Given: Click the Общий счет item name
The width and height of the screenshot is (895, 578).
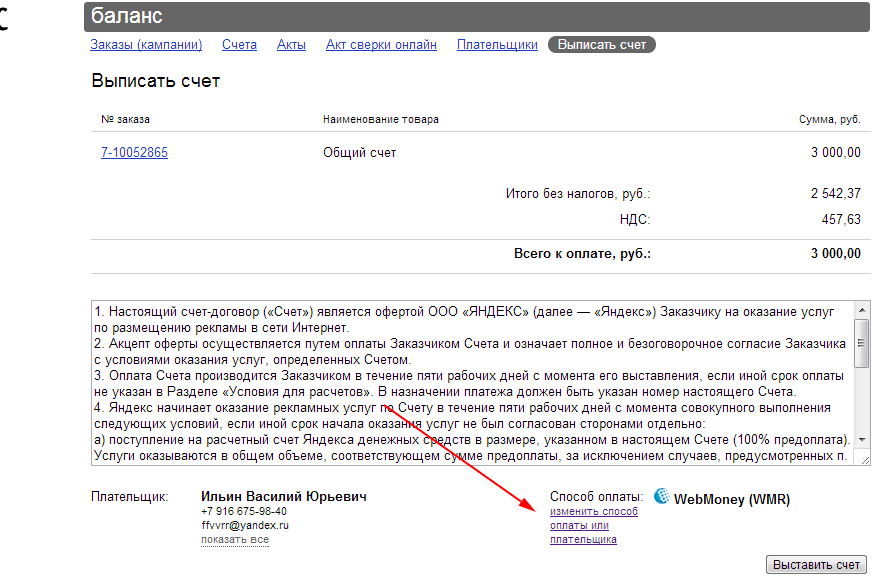Looking at the screenshot, I should [x=360, y=153].
